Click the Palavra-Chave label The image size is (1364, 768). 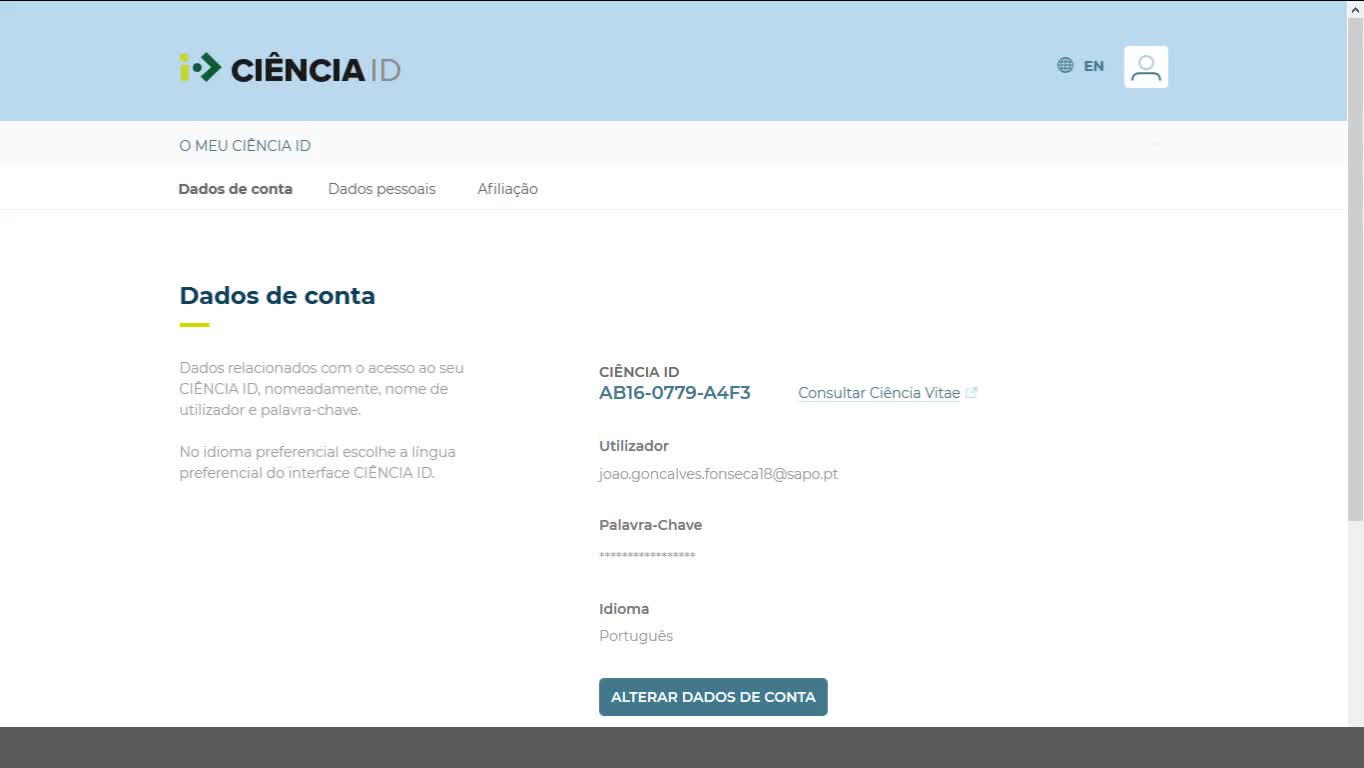pyautogui.click(x=650, y=525)
